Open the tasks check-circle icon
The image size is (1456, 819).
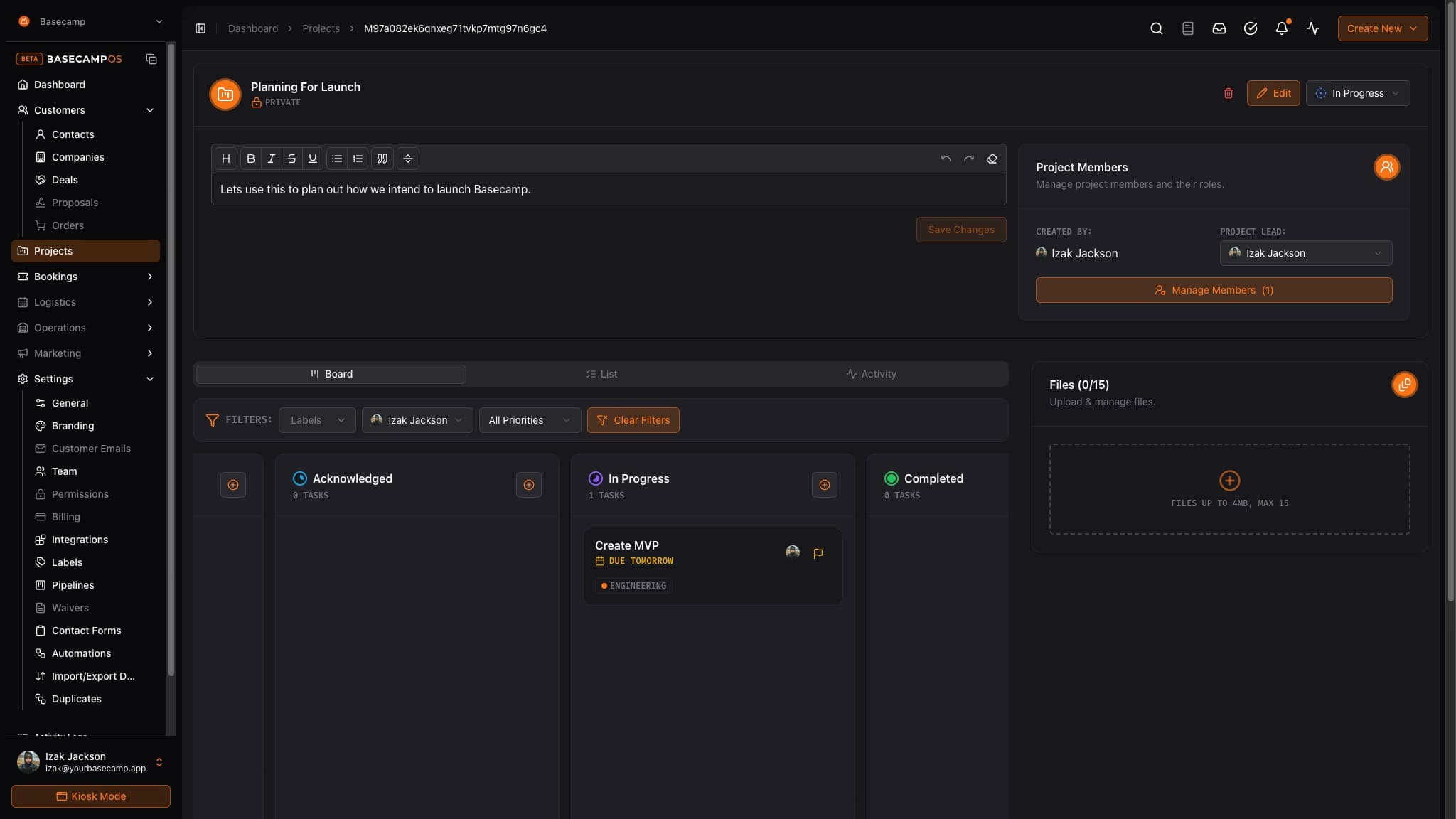pyautogui.click(x=1251, y=28)
